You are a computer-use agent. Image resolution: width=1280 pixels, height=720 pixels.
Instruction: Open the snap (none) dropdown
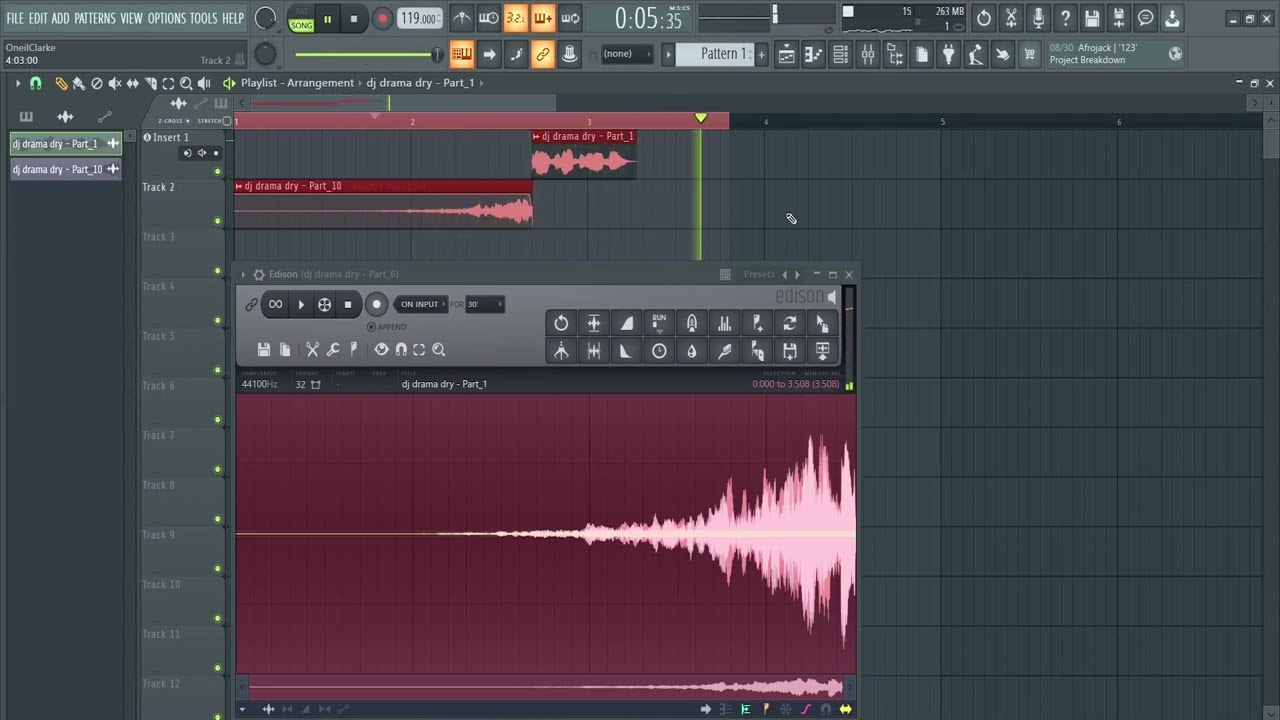[x=627, y=54]
